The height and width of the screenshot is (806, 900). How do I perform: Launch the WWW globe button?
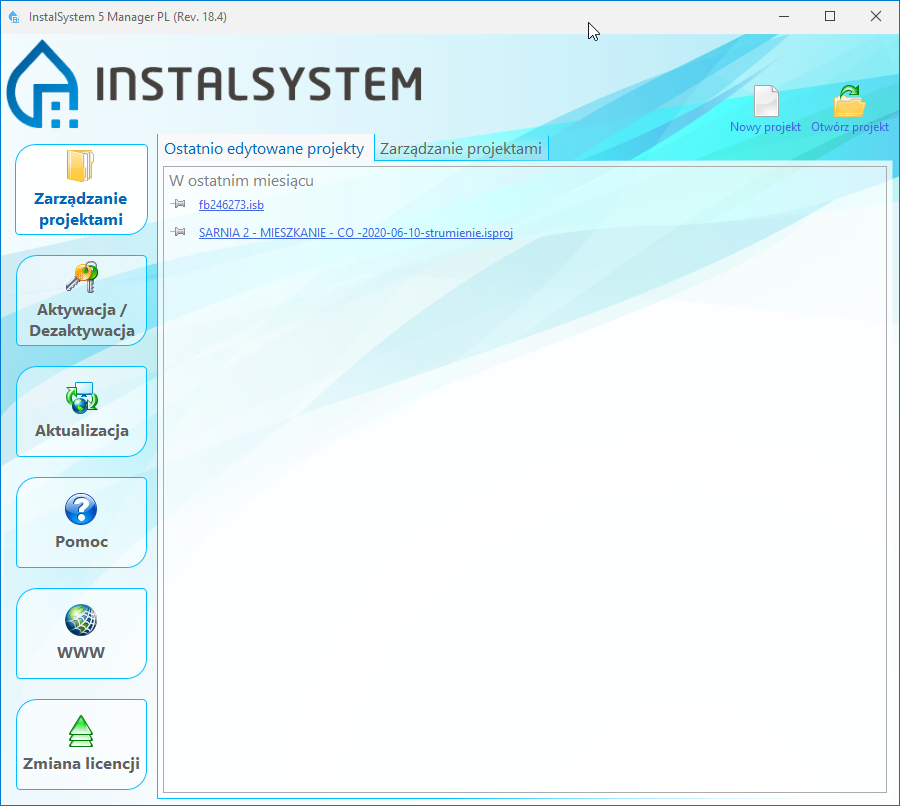[81, 633]
